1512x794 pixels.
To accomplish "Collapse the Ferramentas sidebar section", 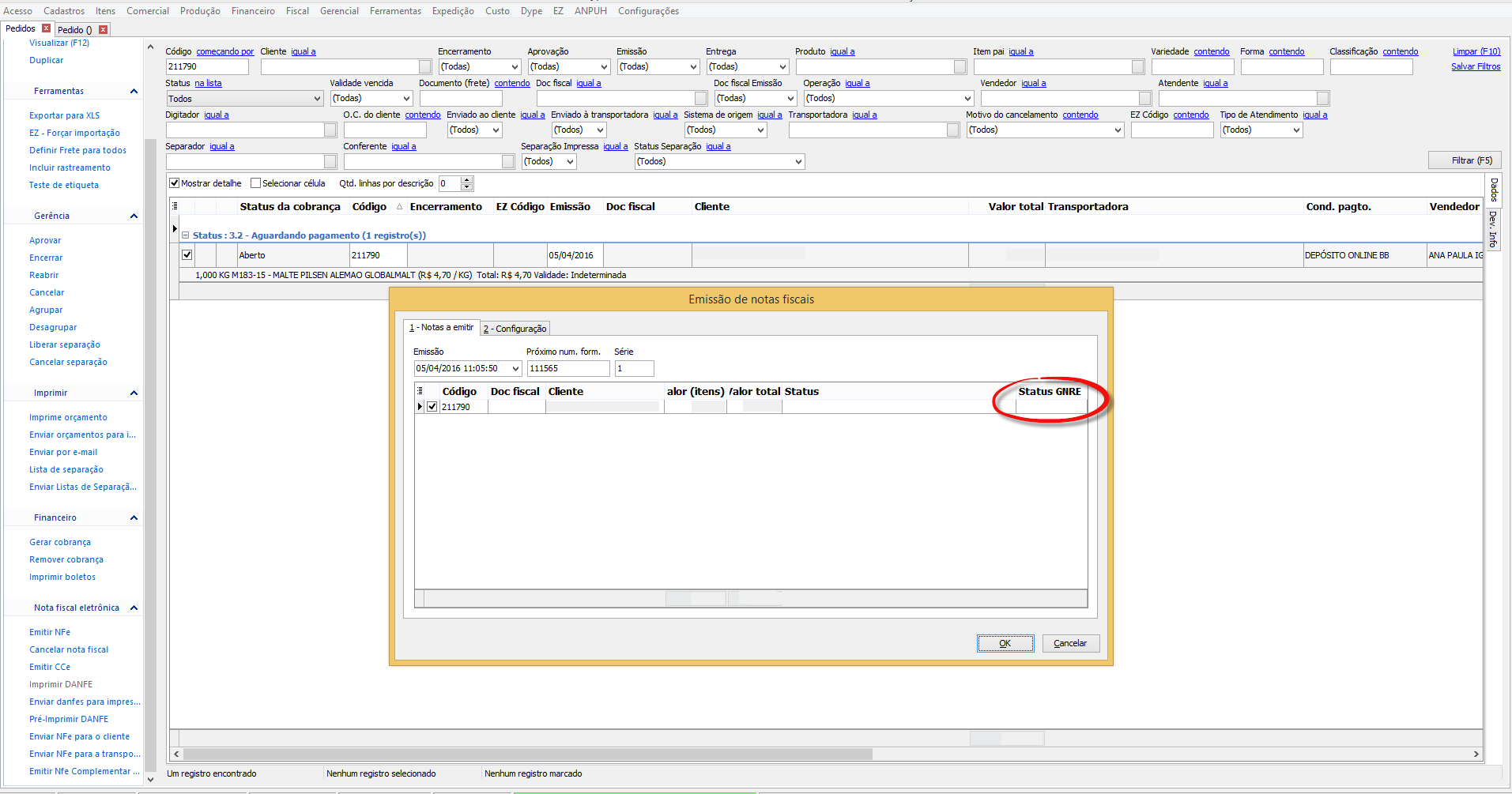I will tap(134, 92).
